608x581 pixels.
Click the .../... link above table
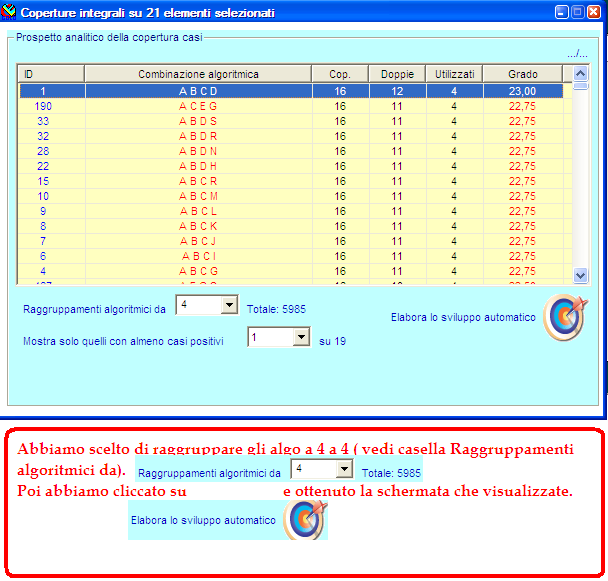pyautogui.click(x=577, y=54)
